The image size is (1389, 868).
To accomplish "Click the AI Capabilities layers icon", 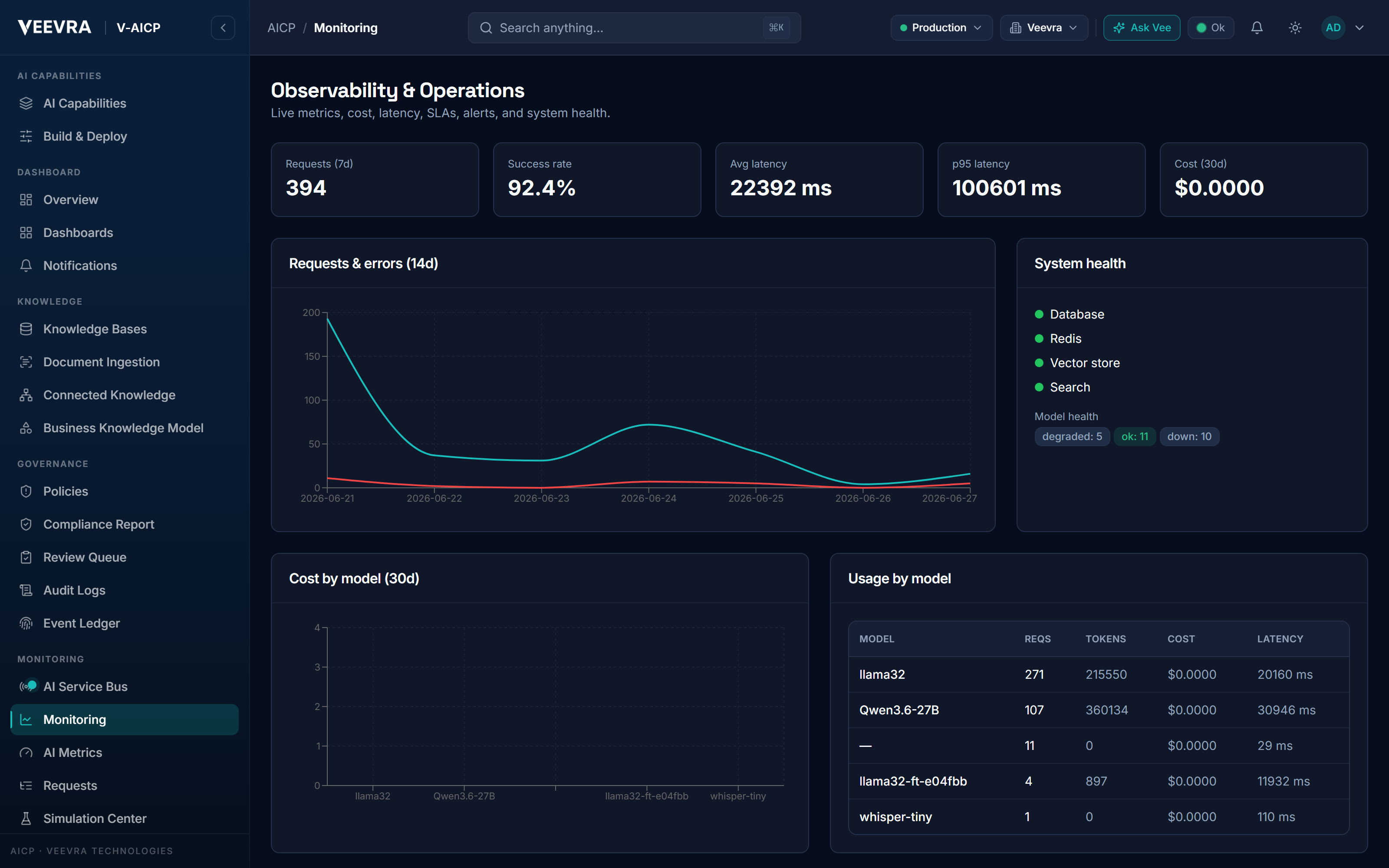I will click(26, 103).
